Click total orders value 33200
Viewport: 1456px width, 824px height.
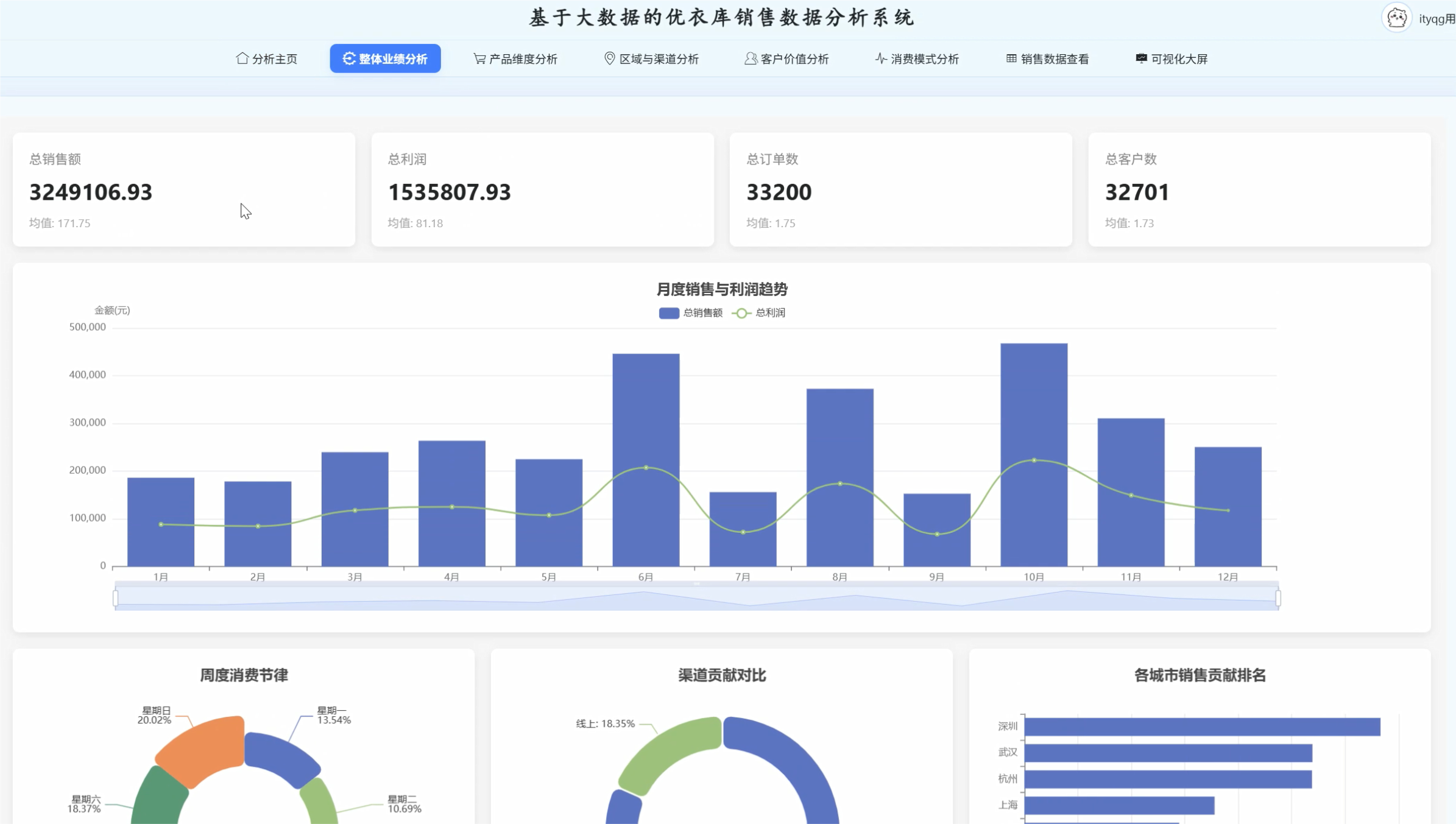click(x=779, y=192)
